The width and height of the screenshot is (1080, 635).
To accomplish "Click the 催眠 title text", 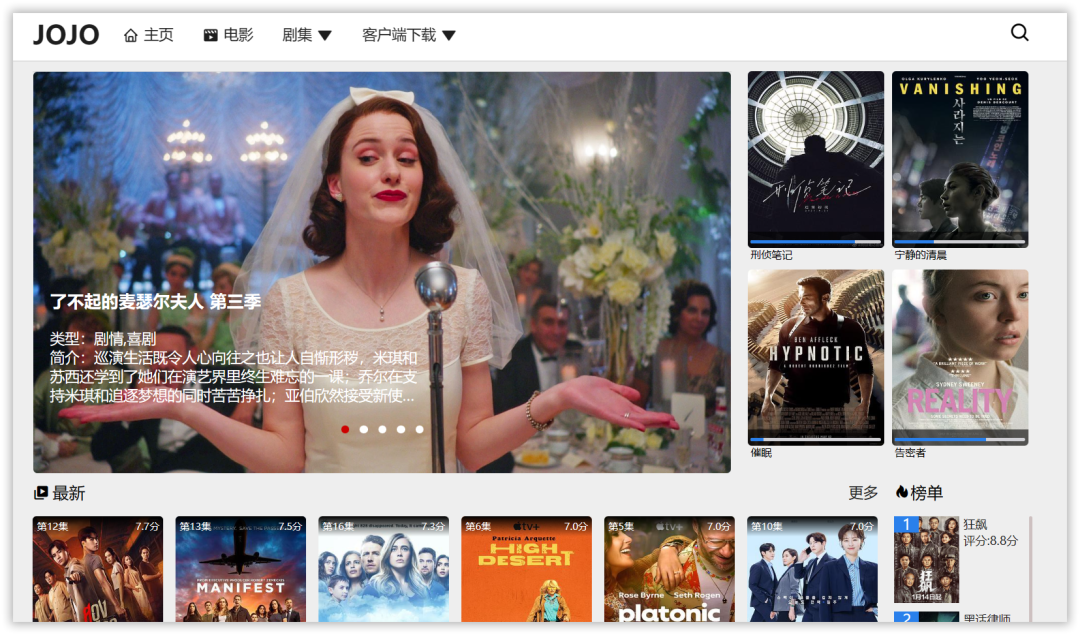I will click(x=761, y=452).
